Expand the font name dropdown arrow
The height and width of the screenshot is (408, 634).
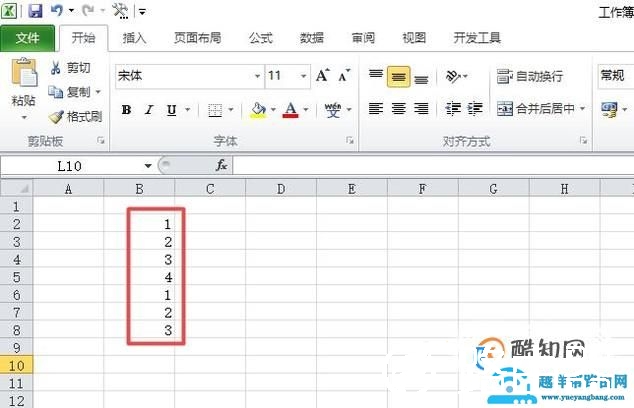[x=258, y=76]
